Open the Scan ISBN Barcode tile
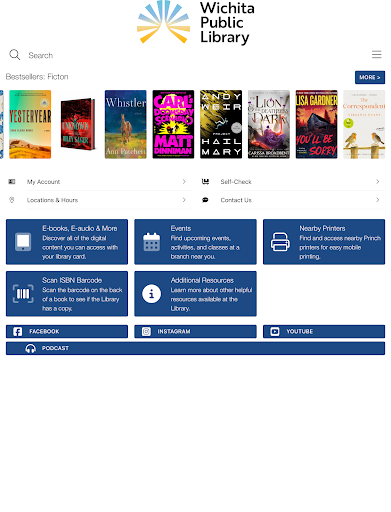Screen dimensions: 391x512 click(67, 294)
